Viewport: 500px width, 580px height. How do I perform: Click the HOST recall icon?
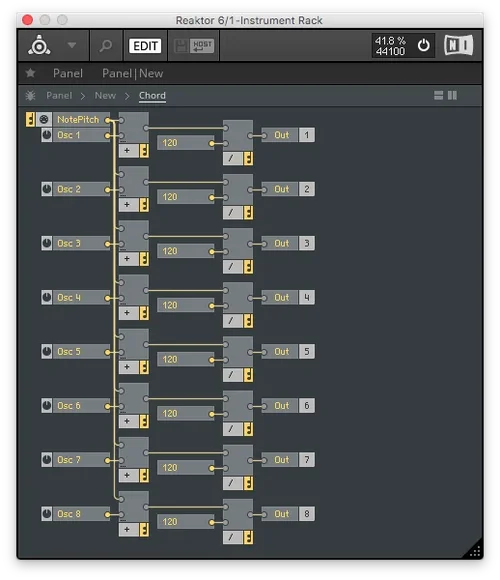pyautogui.click(x=202, y=46)
